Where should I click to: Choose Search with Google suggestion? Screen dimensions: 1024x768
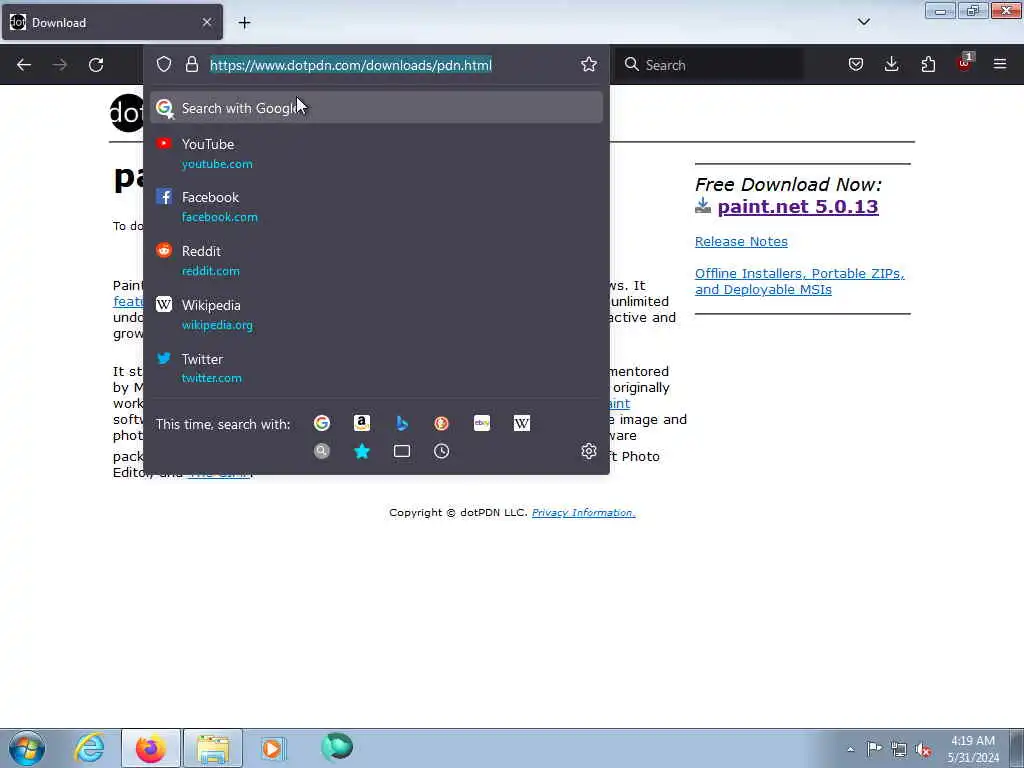click(x=376, y=108)
